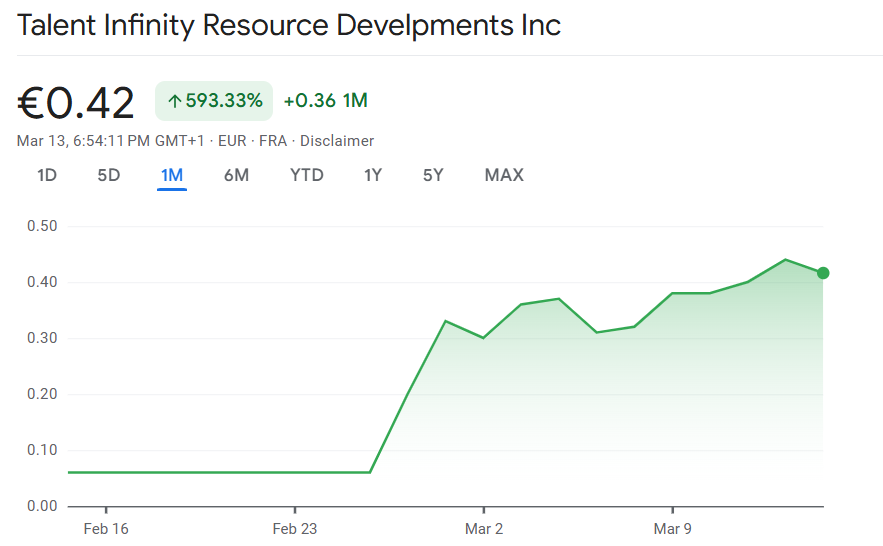
Task: View the 5Y chart range
Action: [433, 176]
